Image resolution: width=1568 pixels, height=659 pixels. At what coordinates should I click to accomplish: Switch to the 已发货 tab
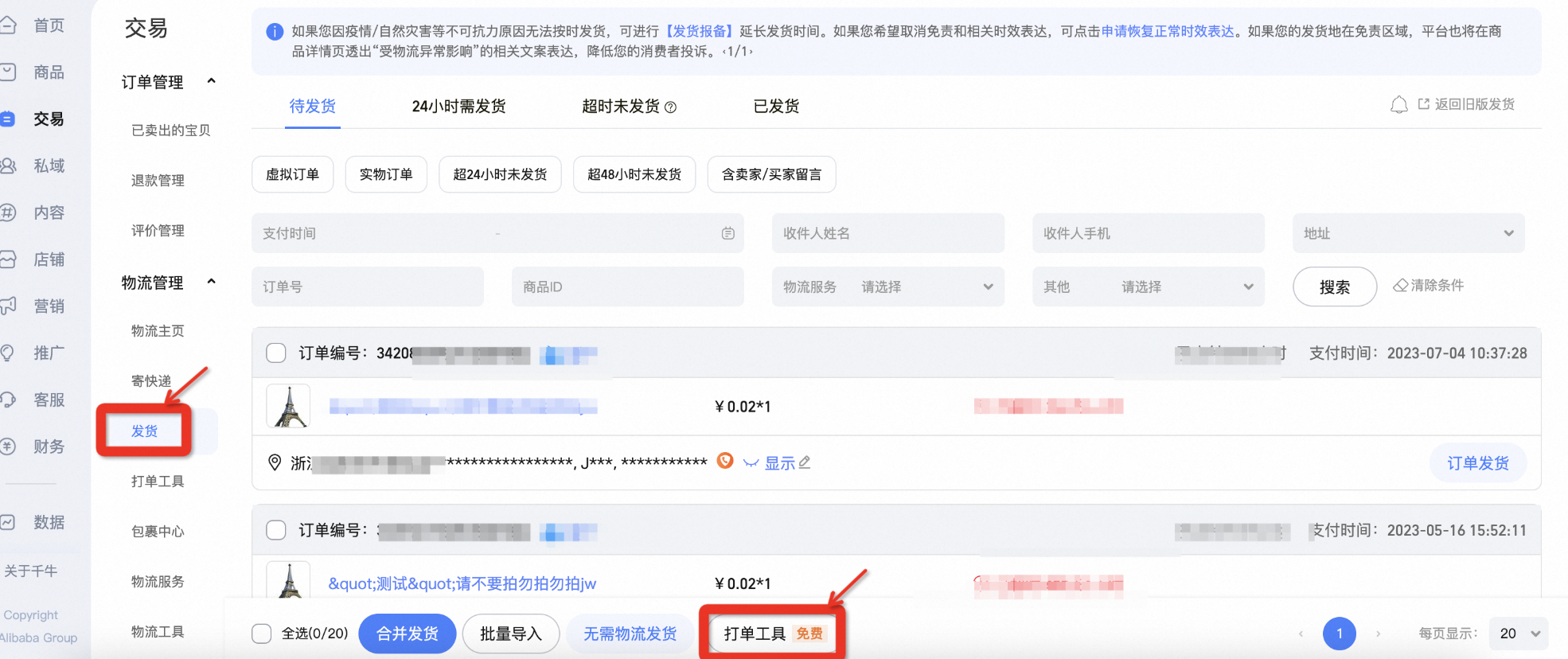pyautogui.click(x=776, y=107)
